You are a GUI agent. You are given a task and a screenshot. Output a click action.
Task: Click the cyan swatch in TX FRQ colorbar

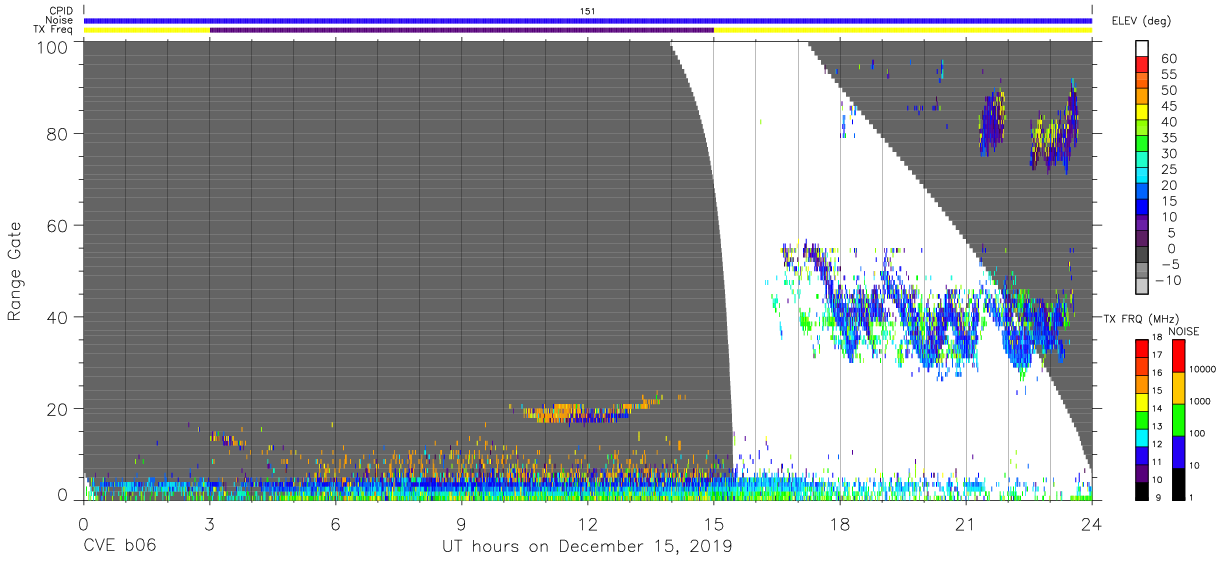pyautogui.click(x=1140, y=437)
